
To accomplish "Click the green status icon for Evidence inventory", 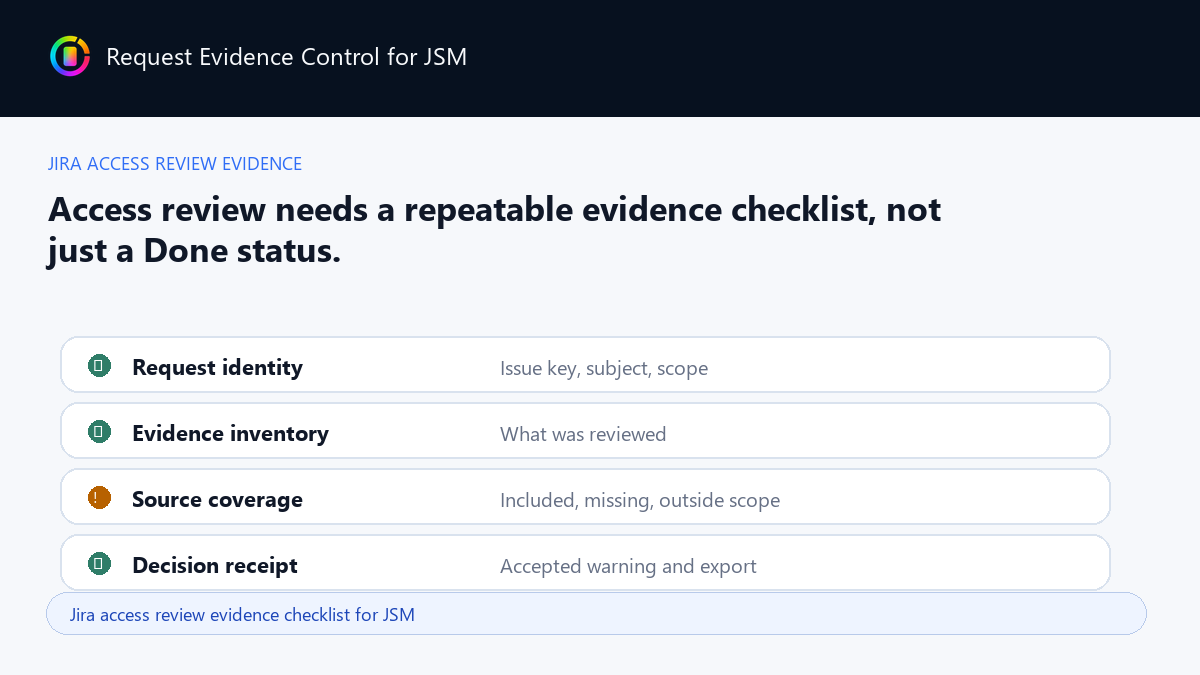I will coord(99,432).
